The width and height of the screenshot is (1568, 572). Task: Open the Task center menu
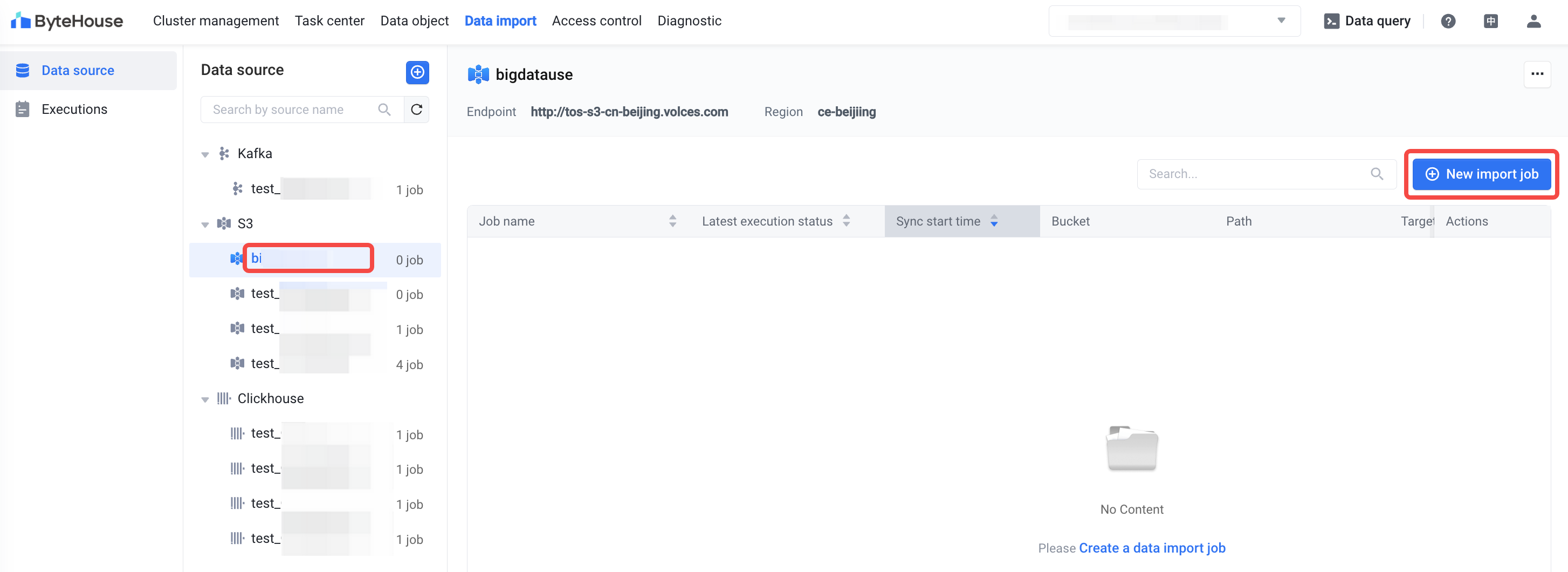coord(329,22)
